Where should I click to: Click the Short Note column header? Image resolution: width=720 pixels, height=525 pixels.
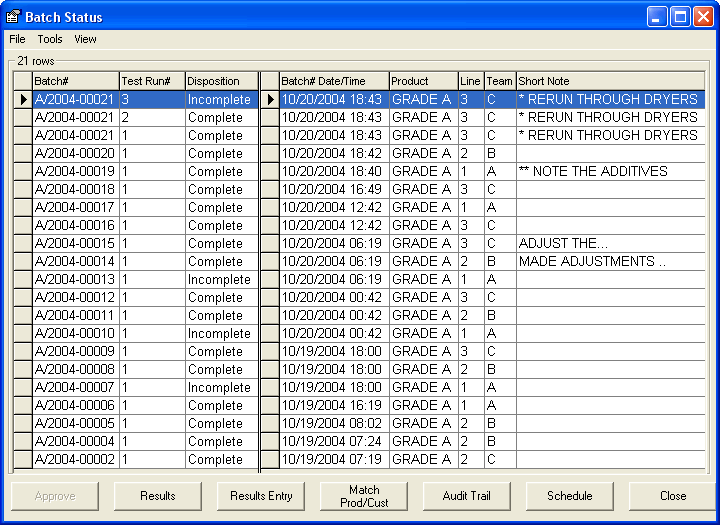click(x=611, y=81)
